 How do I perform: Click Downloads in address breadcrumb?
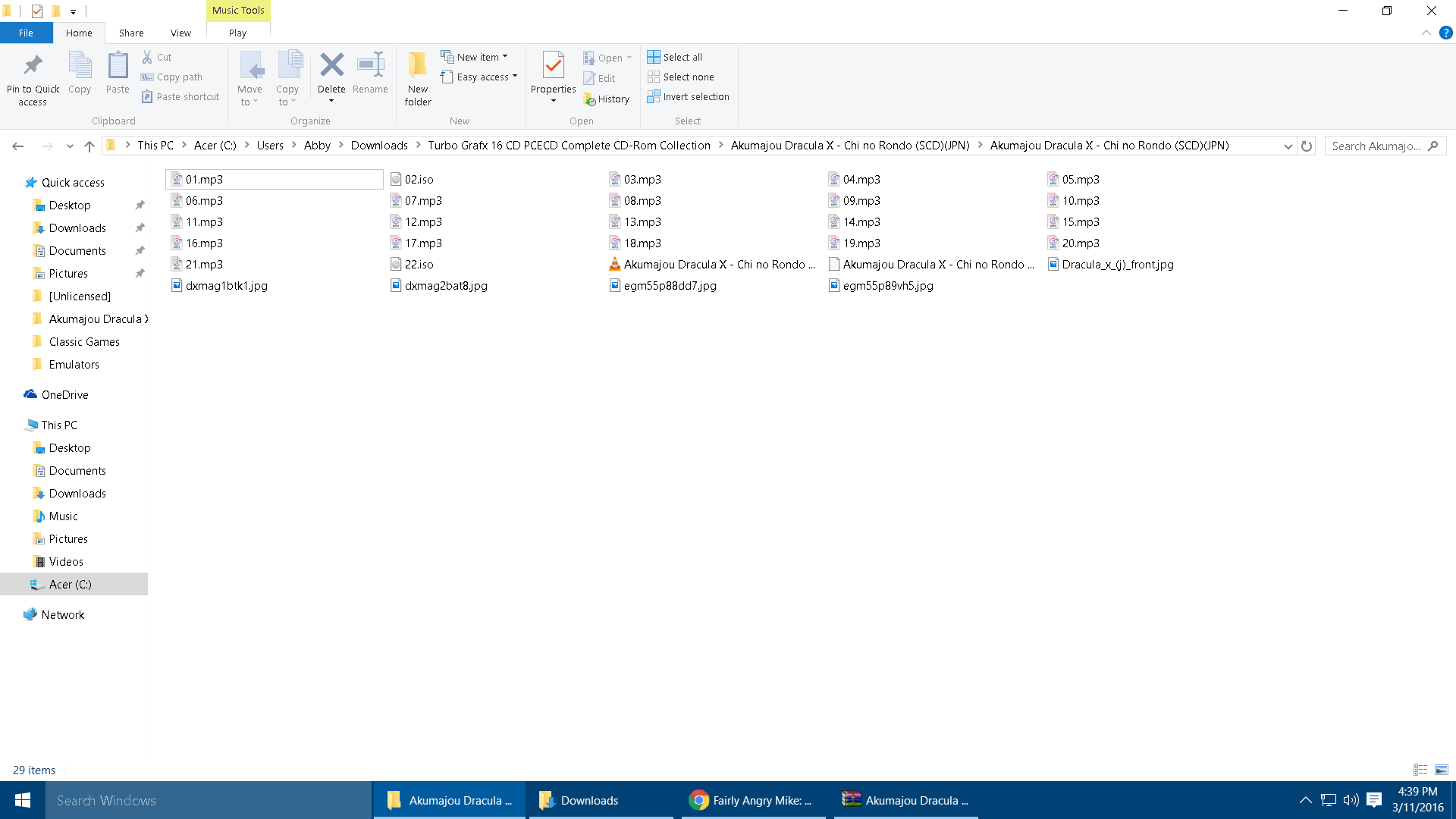tap(379, 146)
